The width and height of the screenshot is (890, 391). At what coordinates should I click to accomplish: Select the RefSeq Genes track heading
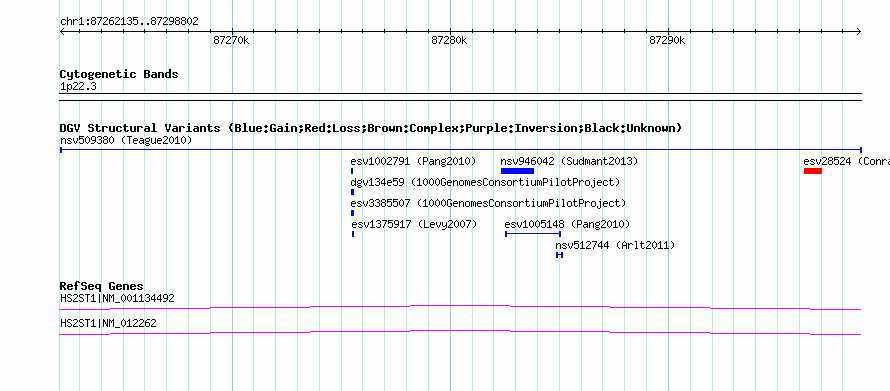pos(102,286)
